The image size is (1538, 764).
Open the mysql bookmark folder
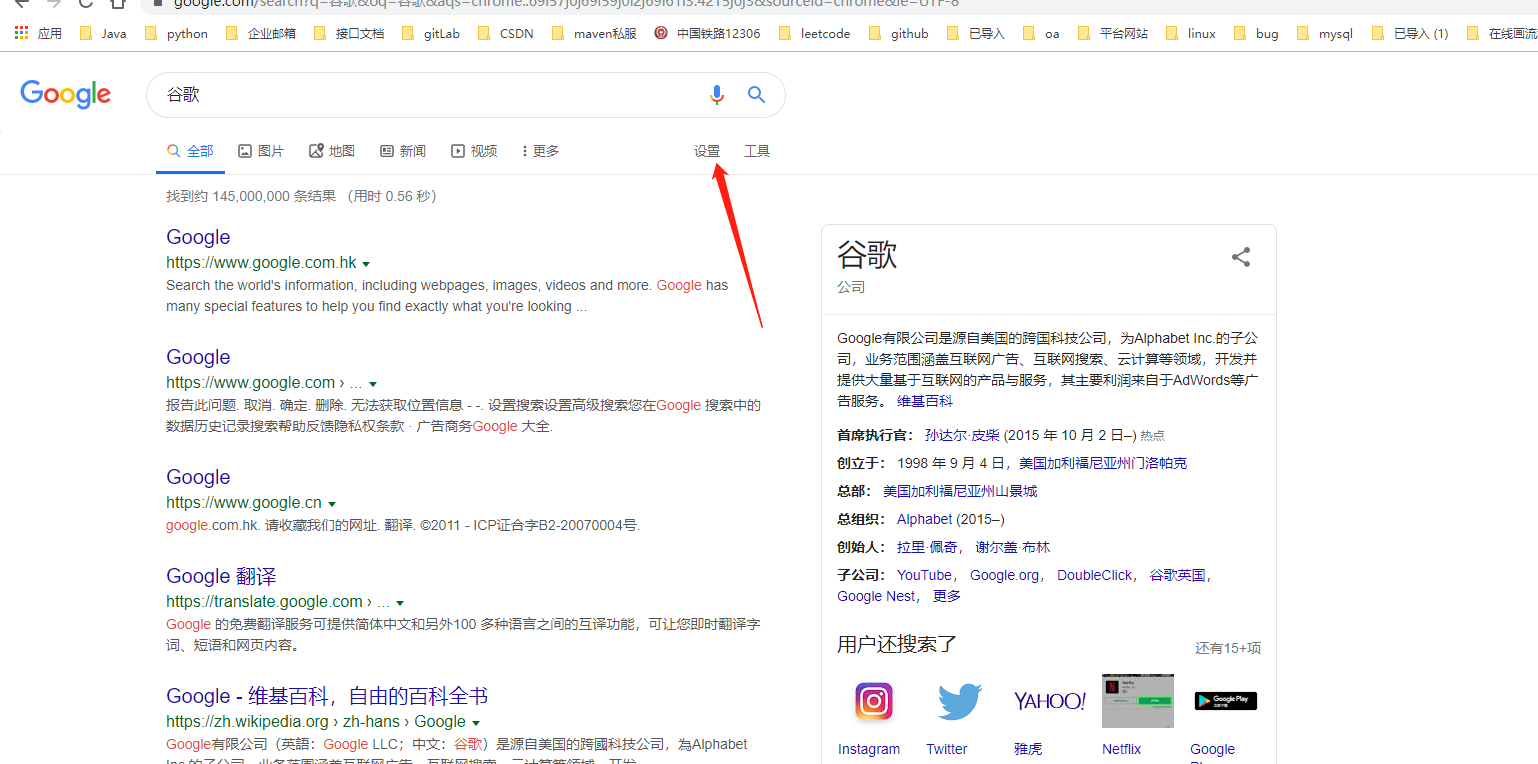pyautogui.click(x=1324, y=33)
